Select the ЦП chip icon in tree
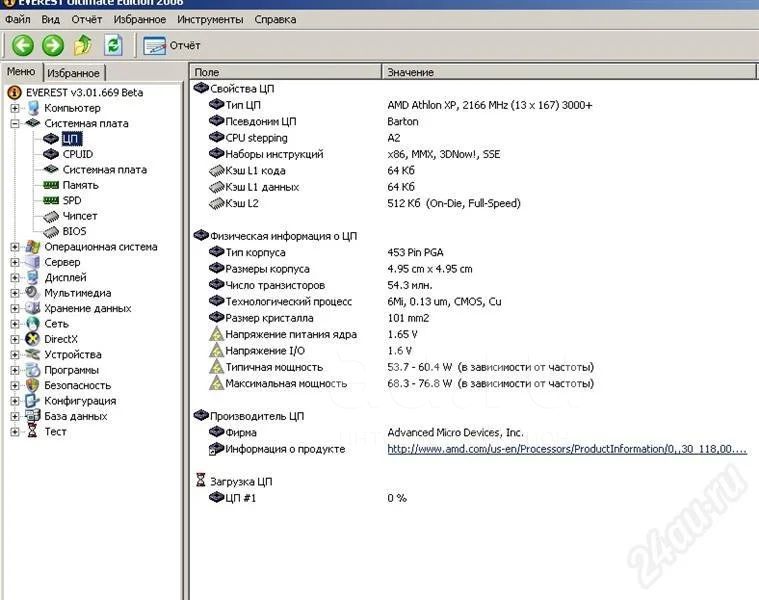Image resolution: width=759 pixels, height=600 pixels. [51, 139]
